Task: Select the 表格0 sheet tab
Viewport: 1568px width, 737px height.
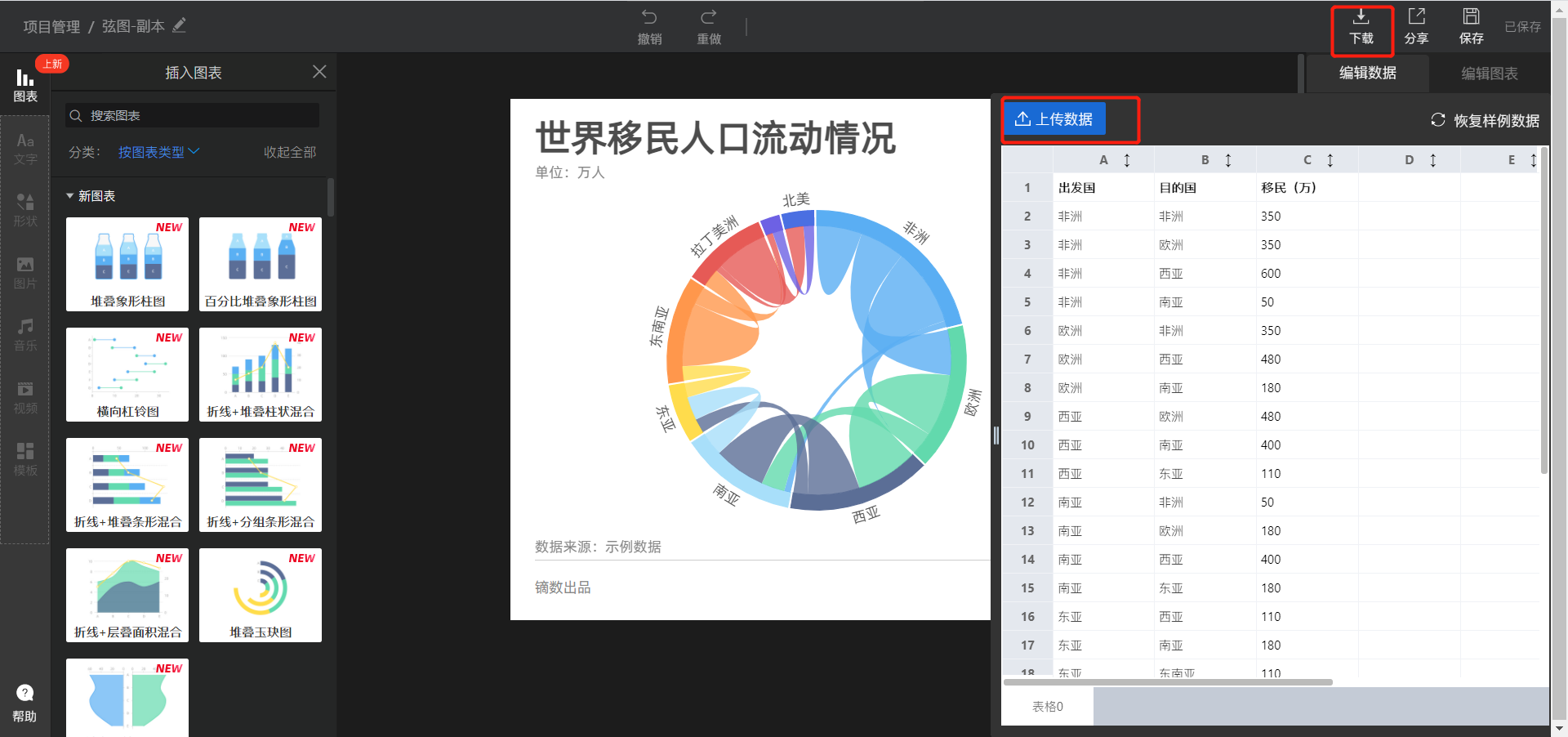Action: 1048,706
